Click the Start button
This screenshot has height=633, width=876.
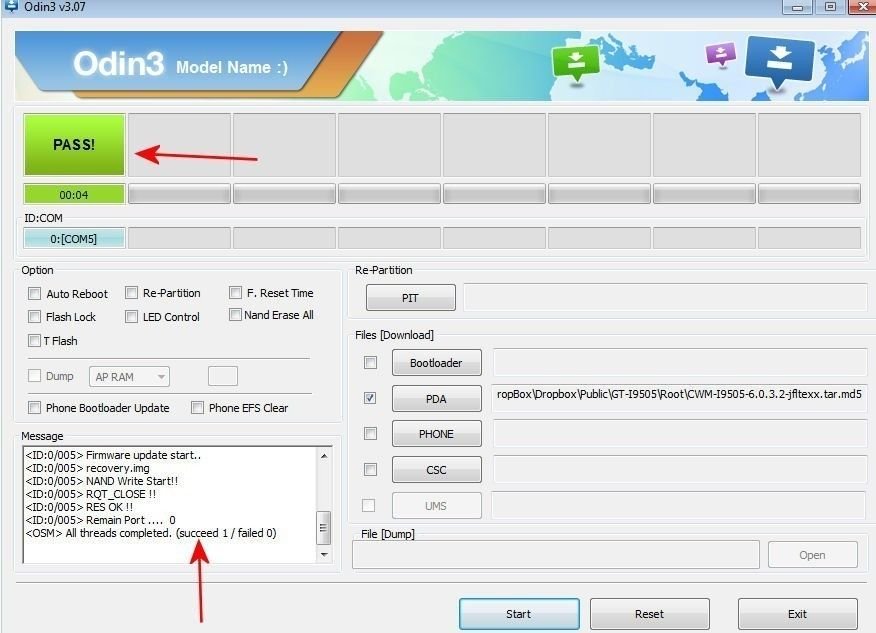coord(519,613)
